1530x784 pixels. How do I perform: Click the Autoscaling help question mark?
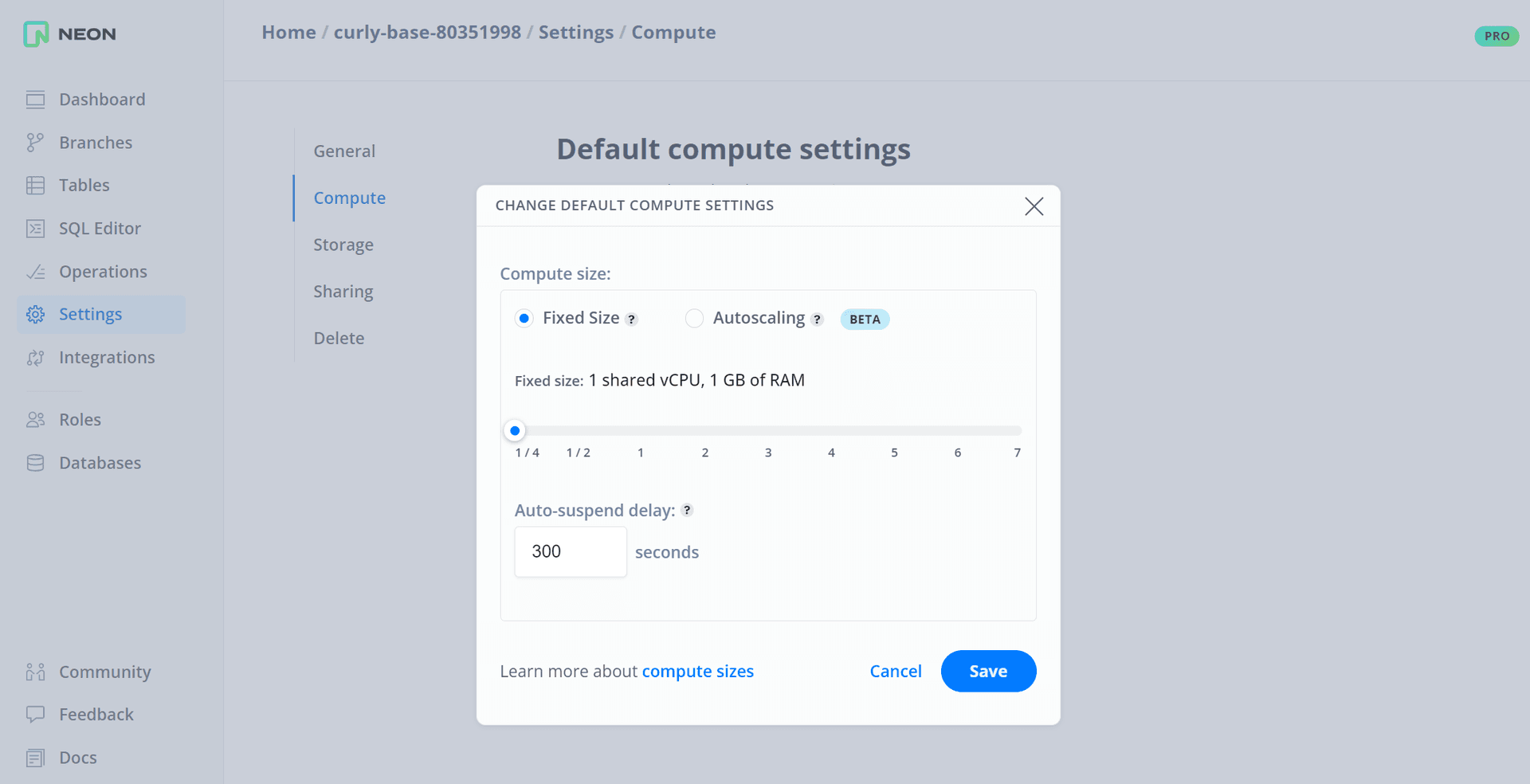tap(817, 319)
